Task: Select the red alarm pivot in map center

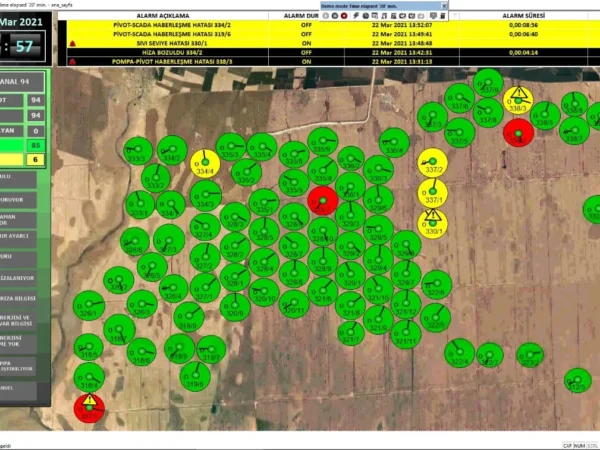Action: [x=322, y=200]
